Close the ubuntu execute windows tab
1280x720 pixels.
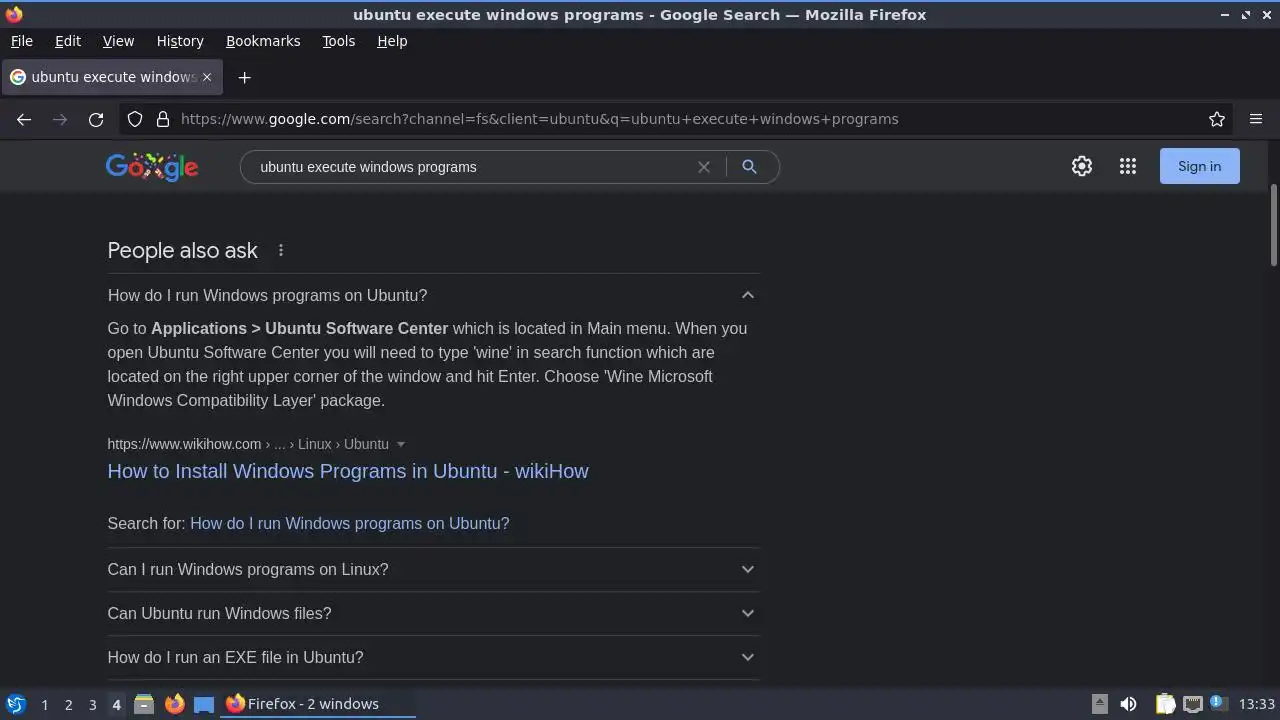(x=207, y=77)
